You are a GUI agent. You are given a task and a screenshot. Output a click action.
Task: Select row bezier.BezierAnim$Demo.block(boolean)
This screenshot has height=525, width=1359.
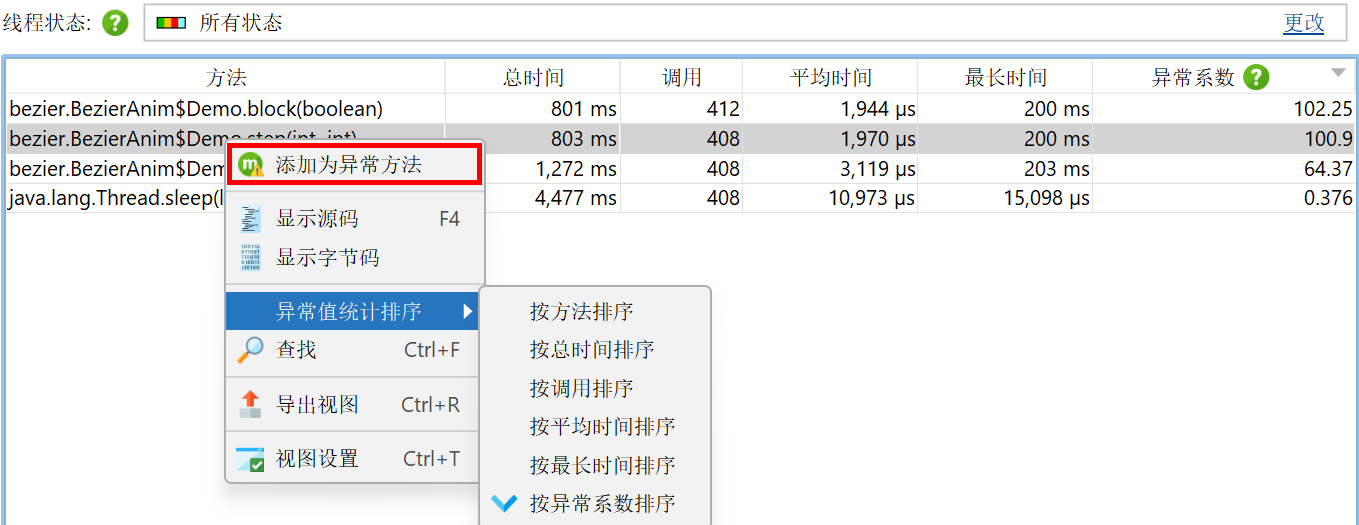click(x=681, y=109)
